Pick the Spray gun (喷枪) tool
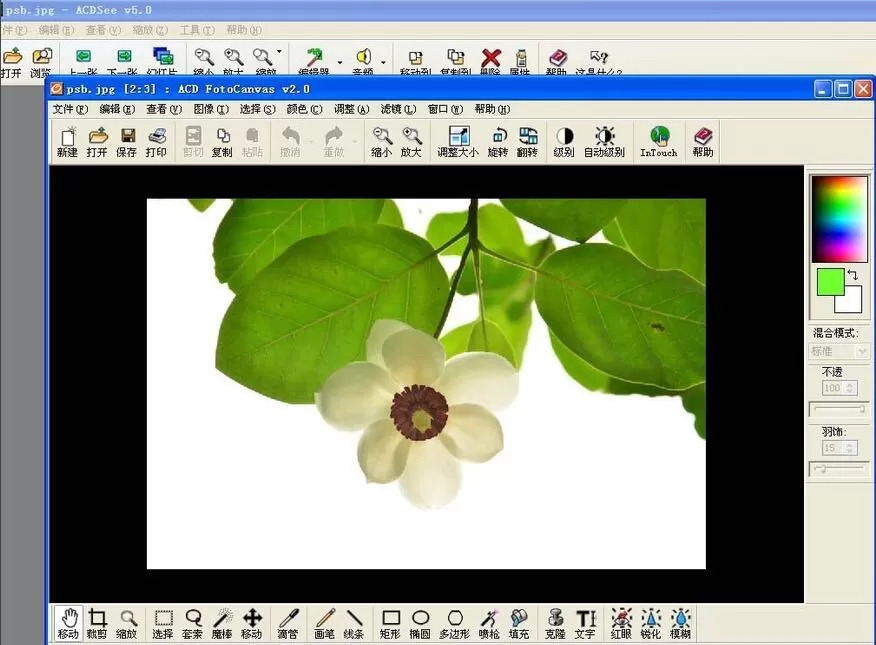Screen dimensions: 876x645 [489, 624]
